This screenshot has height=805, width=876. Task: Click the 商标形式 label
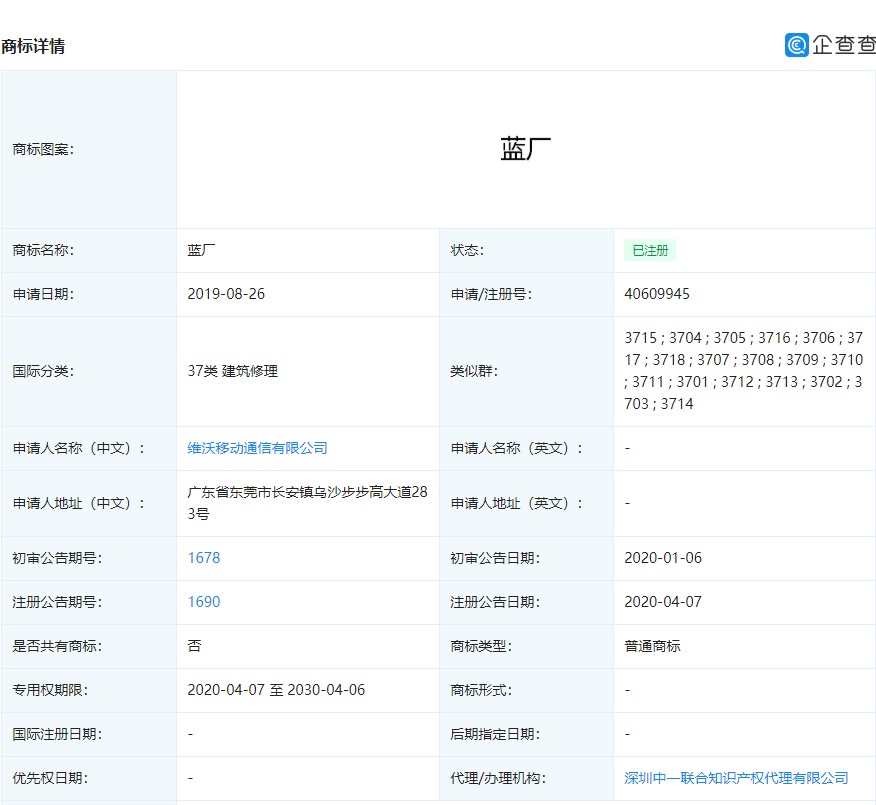pos(481,690)
